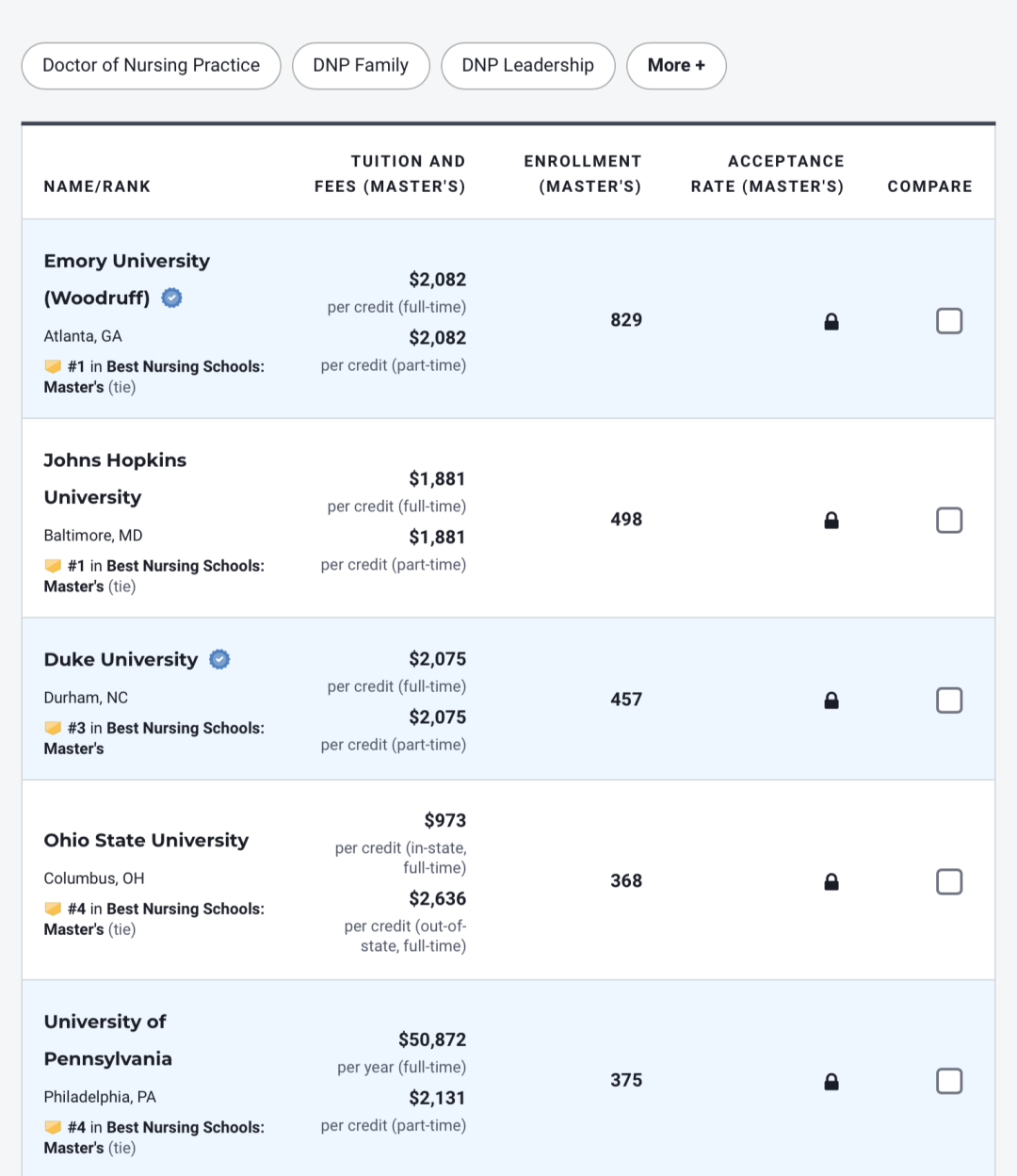Click Ohio State University's lock icon
This screenshot has height=1176, width=1017.
pyautogui.click(x=831, y=882)
